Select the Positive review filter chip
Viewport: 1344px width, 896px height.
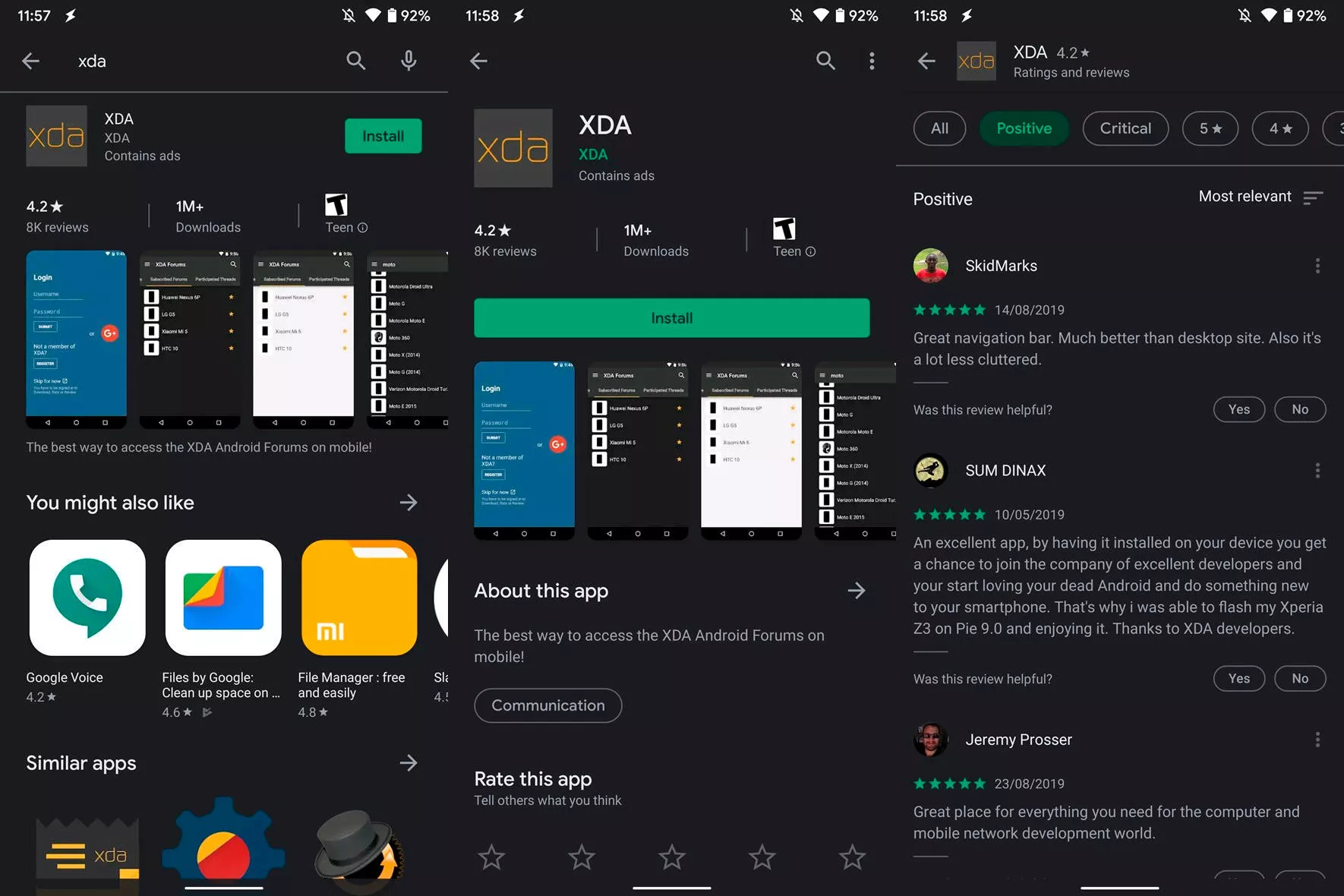click(x=1024, y=128)
